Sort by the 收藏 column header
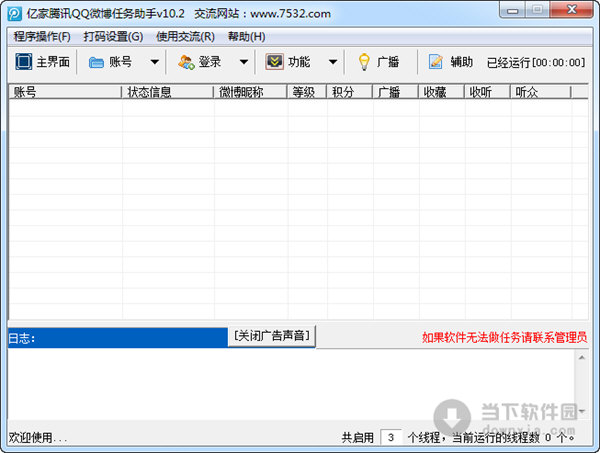Image resolution: width=600 pixels, height=453 pixels. coord(442,92)
